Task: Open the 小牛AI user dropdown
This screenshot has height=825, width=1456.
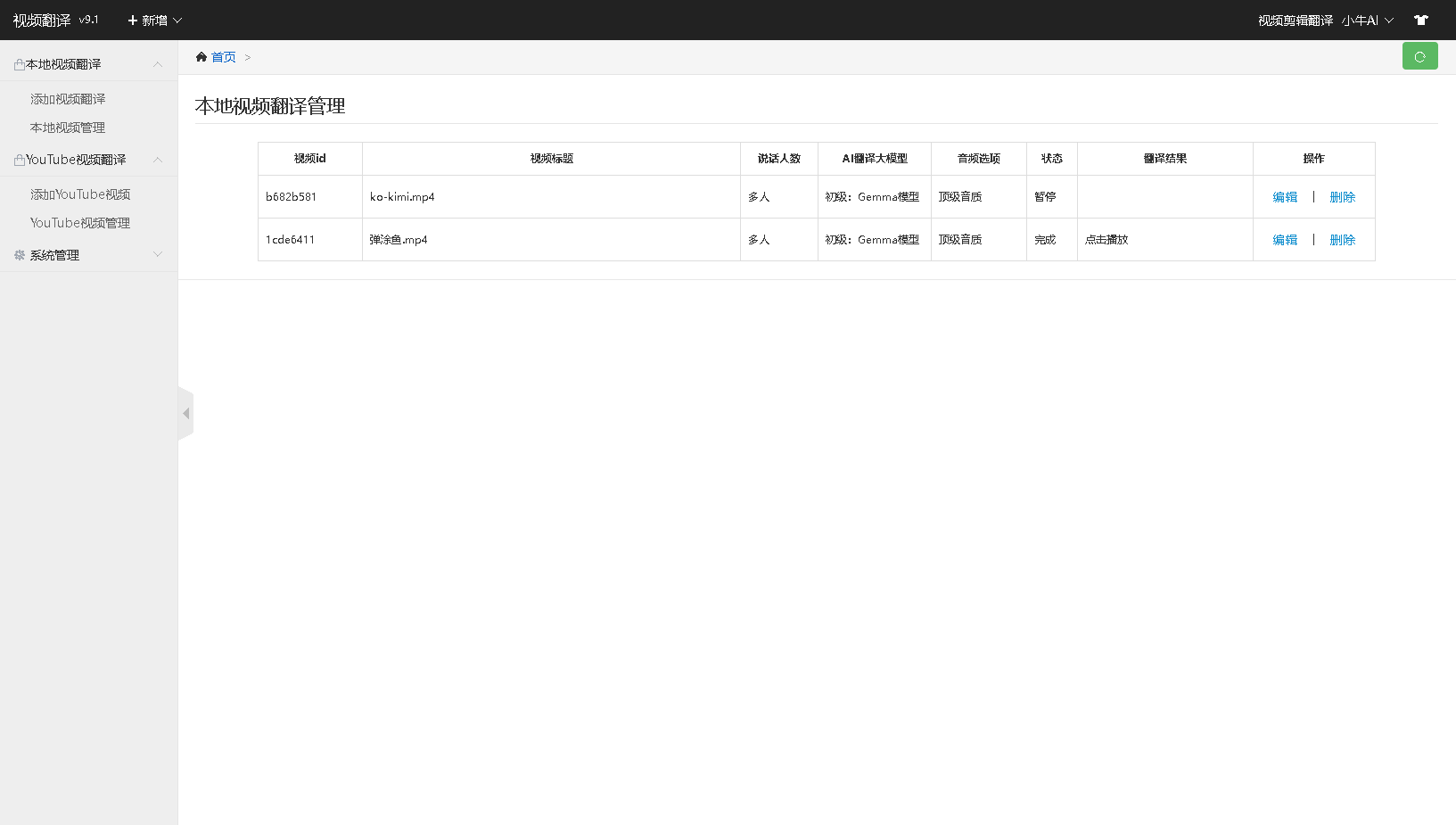Action: (1368, 20)
